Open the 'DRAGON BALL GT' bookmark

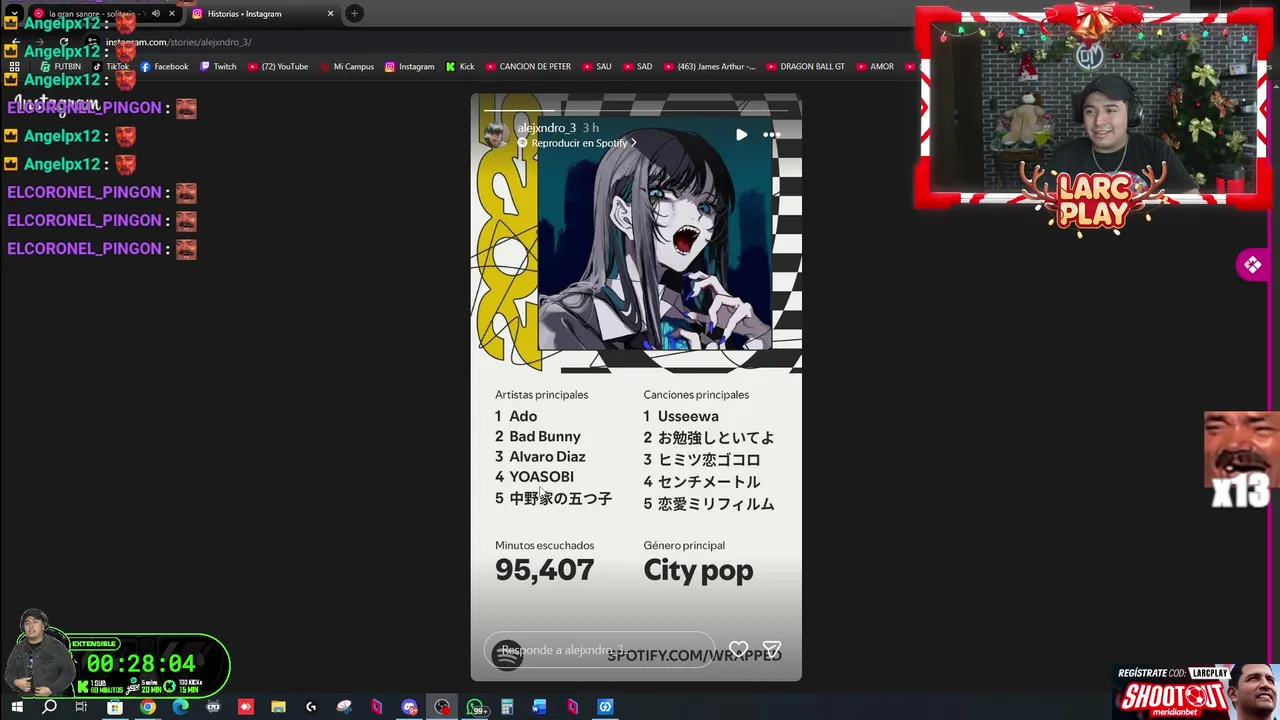(x=805, y=67)
